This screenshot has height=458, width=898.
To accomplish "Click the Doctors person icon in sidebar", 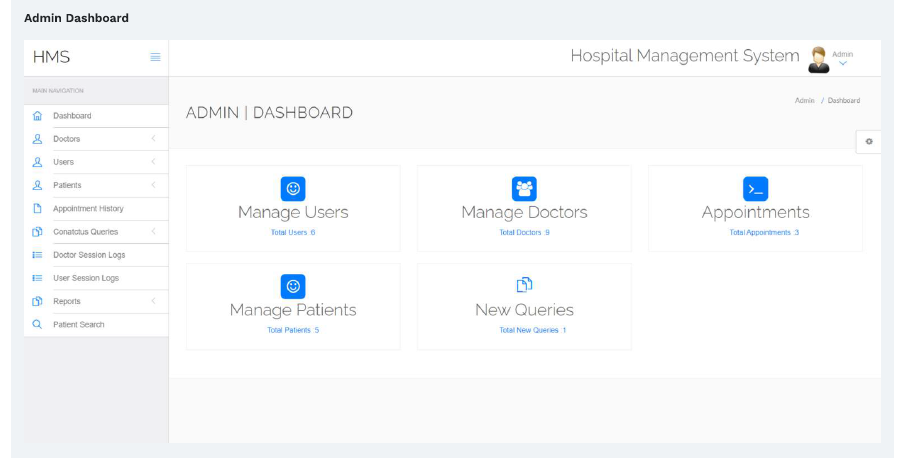I will tap(37, 139).
